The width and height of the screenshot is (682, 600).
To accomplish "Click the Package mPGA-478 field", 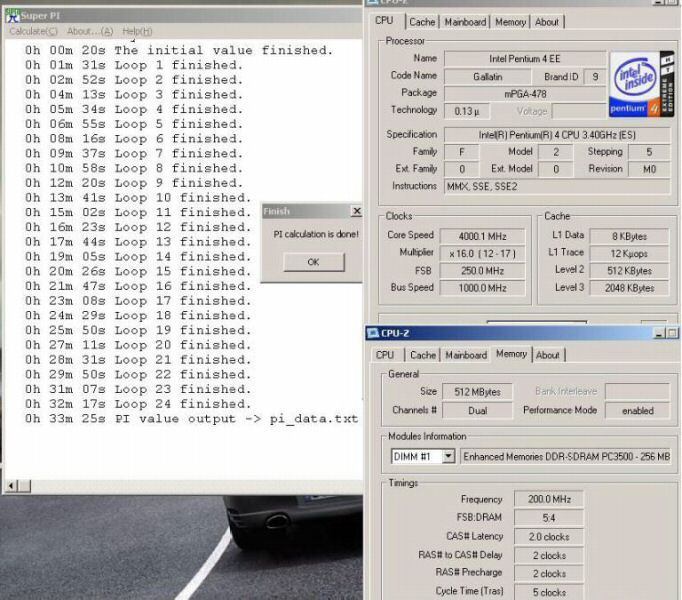I will pos(525,94).
